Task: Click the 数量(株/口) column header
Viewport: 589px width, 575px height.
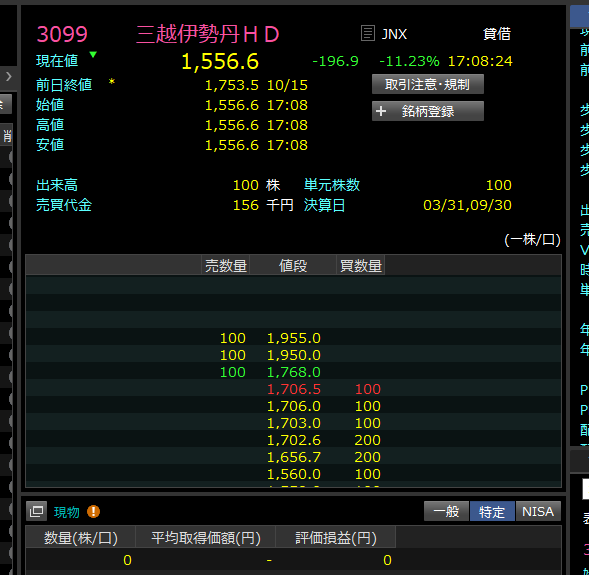Action: [x=81, y=538]
